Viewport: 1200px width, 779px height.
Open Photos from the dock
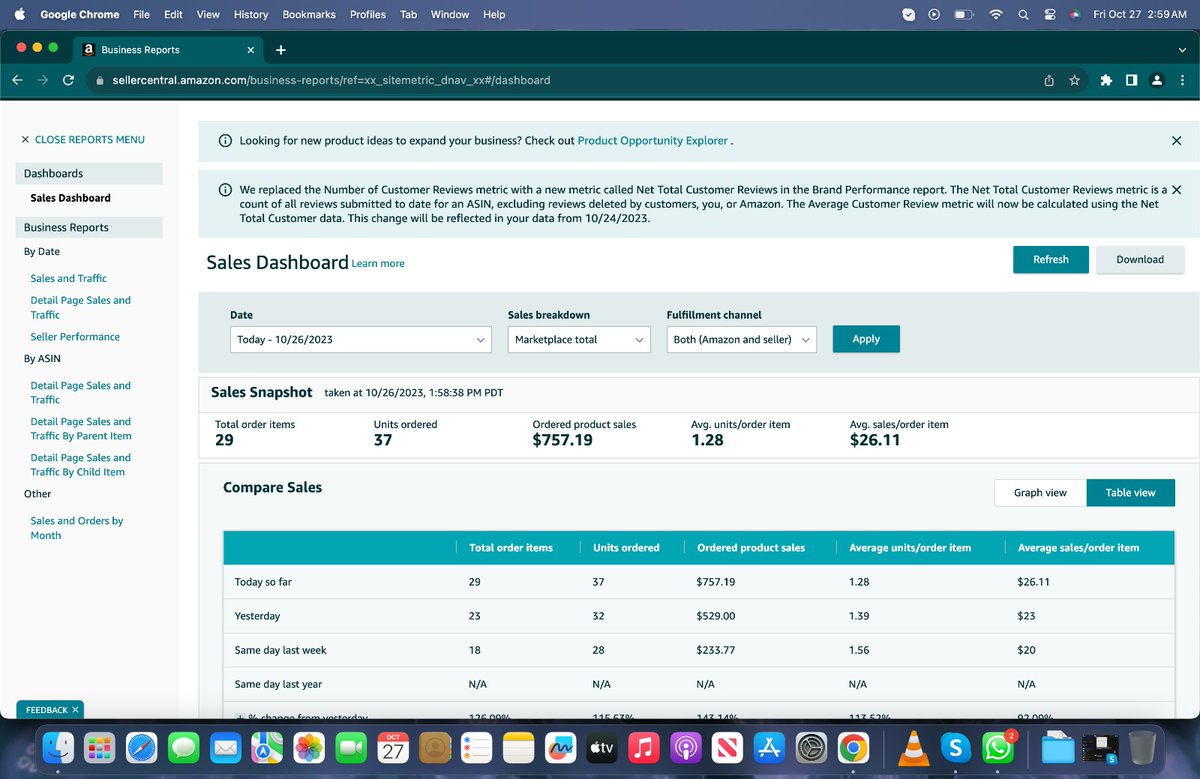(310, 746)
